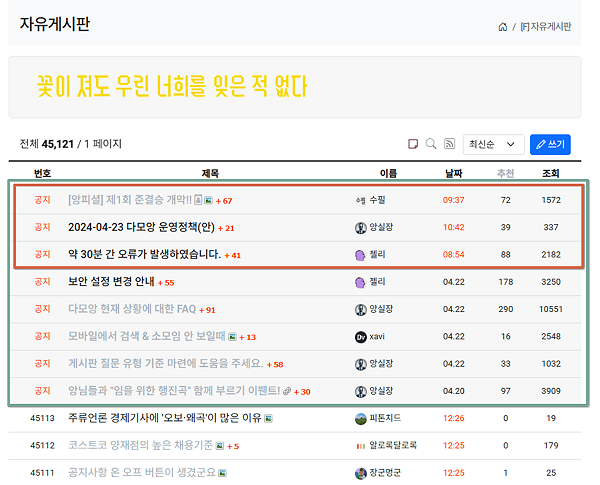Click avatar icon of author 수필
Viewport: 600px width, 485px height.
coord(360,200)
